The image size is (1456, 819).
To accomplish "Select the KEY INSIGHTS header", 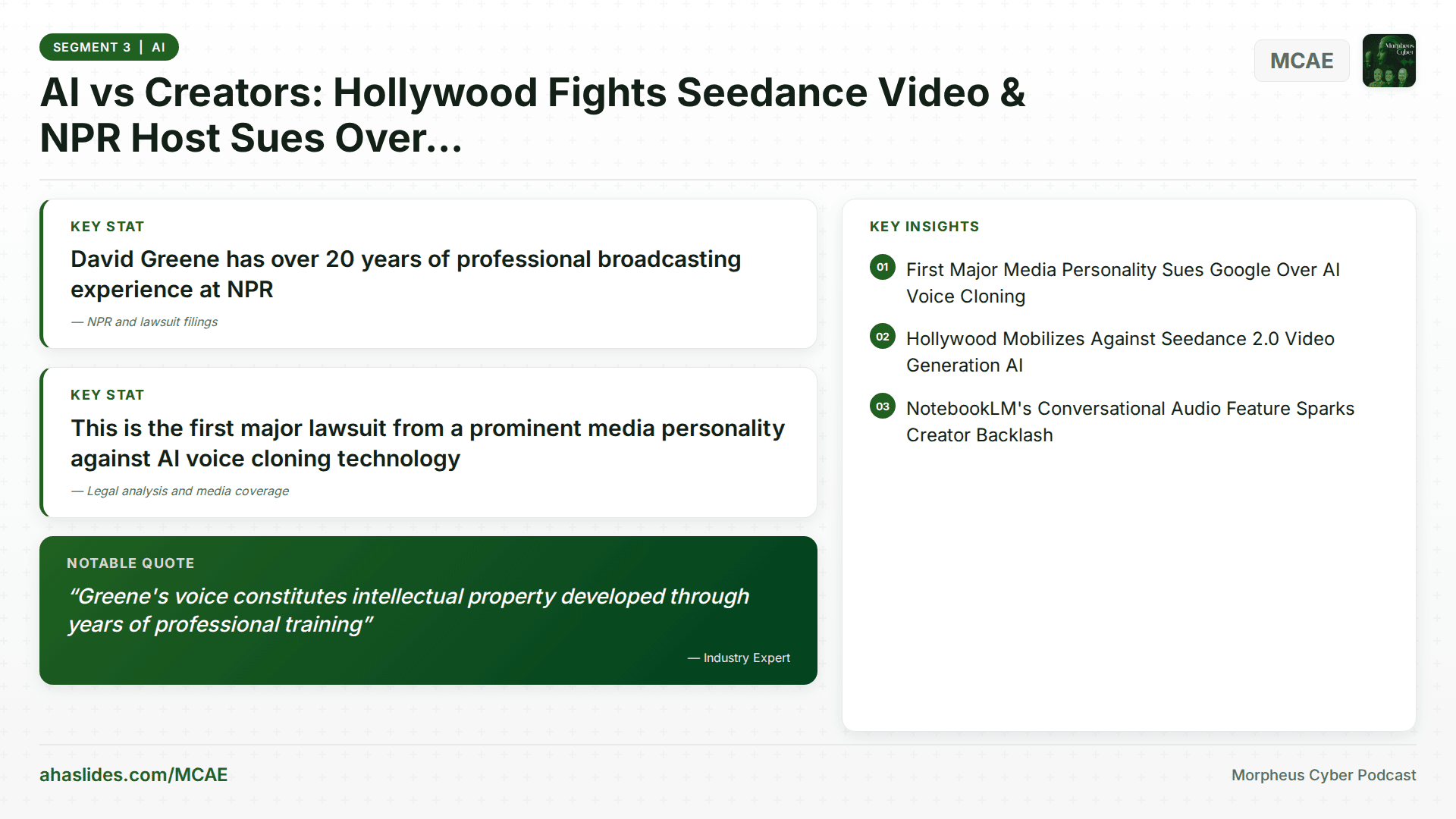I will pos(924,226).
